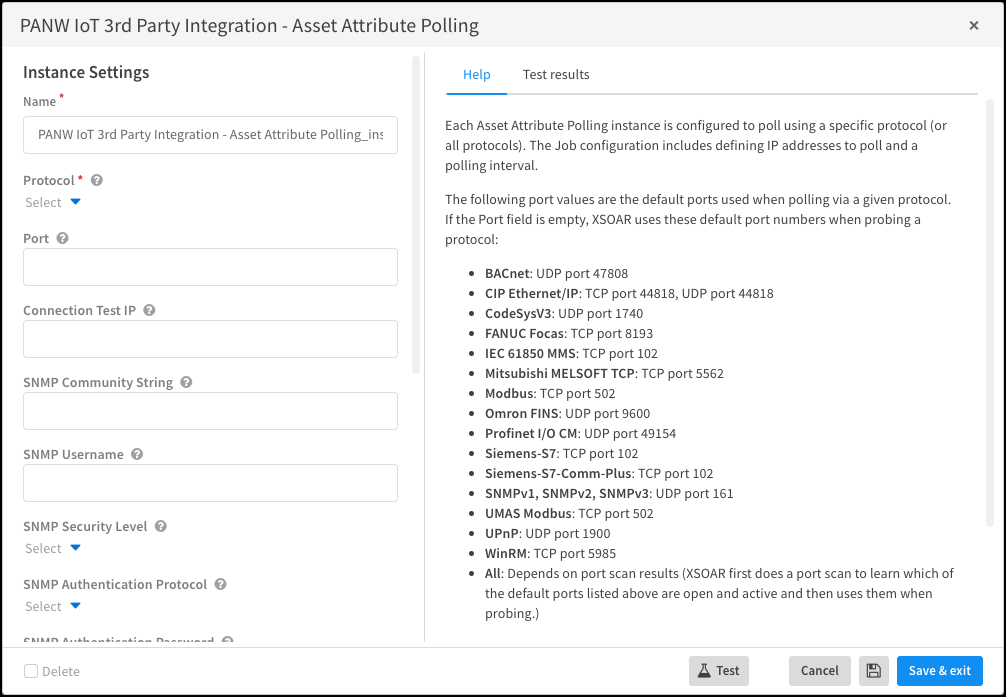Click the SNMP Authentication Protocol help icon
The width and height of the screenshot is (1006, 697).
pos(220,585)
